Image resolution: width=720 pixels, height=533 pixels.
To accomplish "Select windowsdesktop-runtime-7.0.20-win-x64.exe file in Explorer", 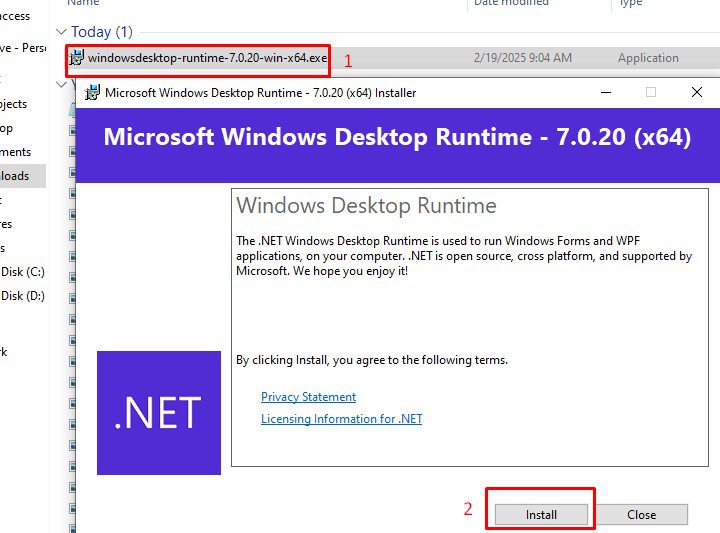I will 207,58.
